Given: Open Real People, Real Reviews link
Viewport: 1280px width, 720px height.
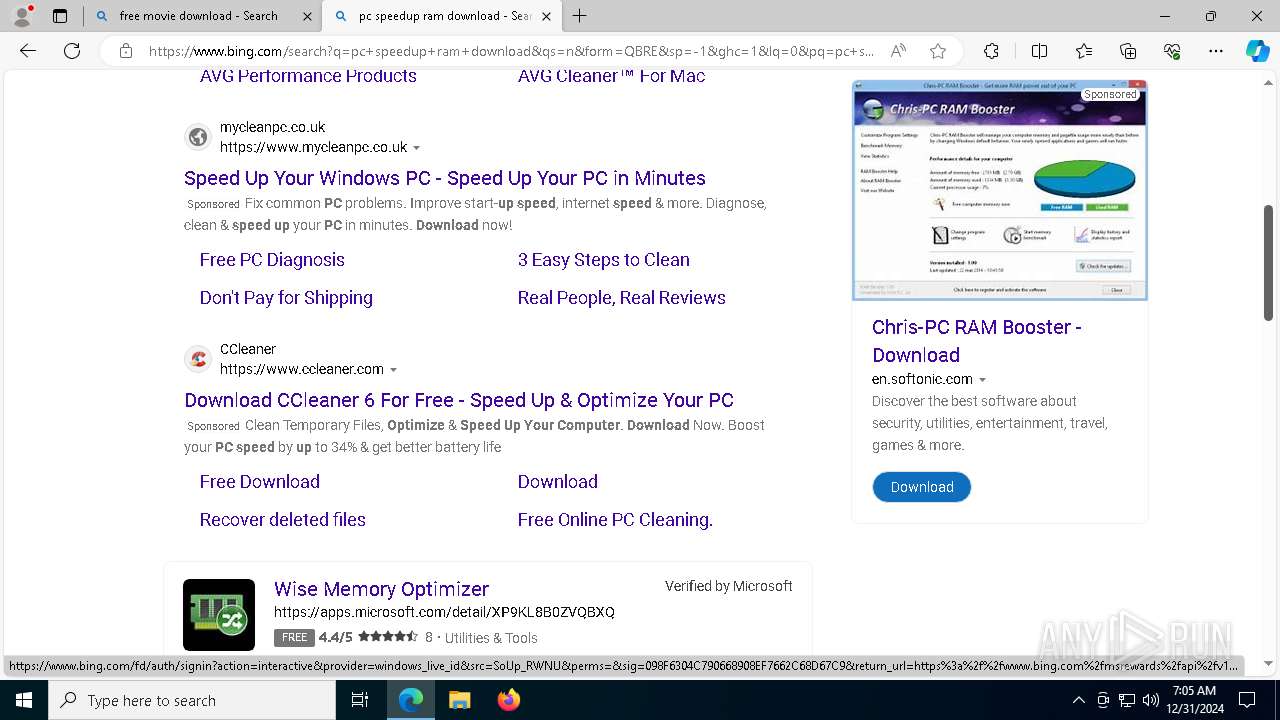Looking at the screenshot, I should tap(622, 298).
